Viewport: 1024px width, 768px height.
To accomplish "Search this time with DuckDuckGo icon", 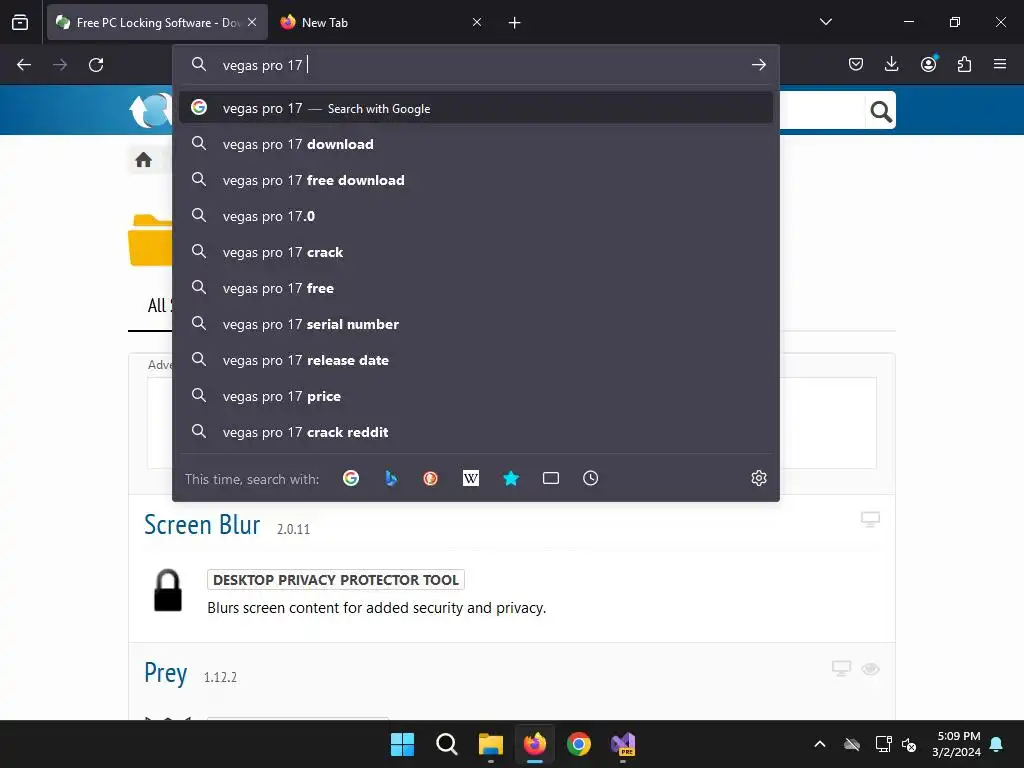I will 430,478.
